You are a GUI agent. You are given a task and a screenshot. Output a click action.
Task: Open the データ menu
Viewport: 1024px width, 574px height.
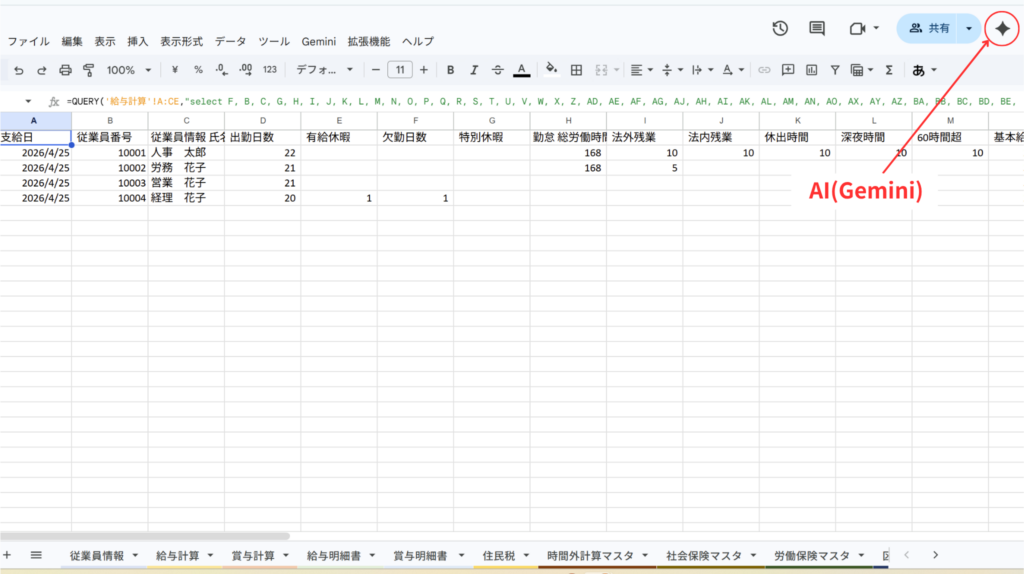tap(230, 42)
